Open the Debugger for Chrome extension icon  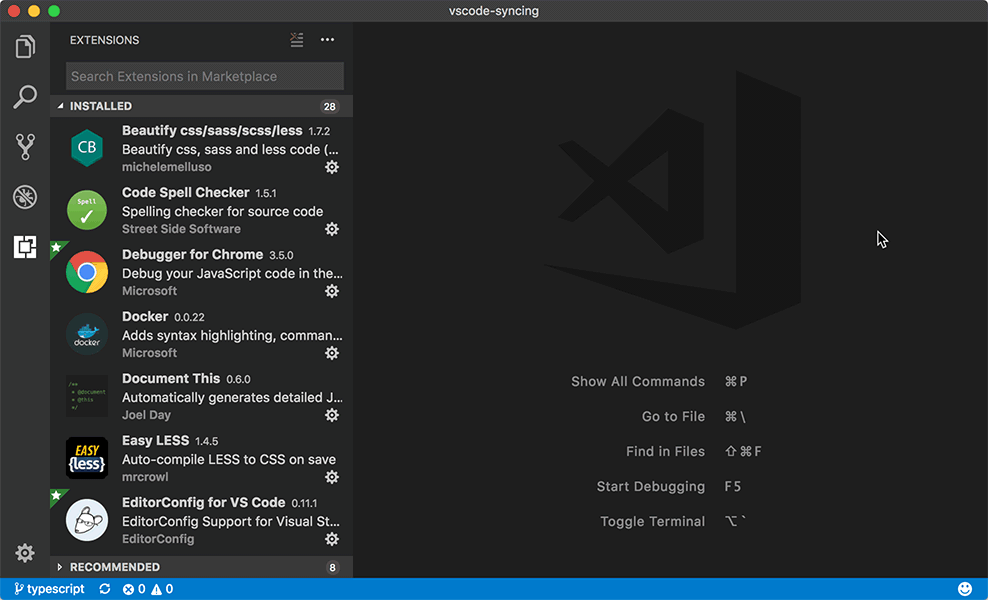point(87,272)
